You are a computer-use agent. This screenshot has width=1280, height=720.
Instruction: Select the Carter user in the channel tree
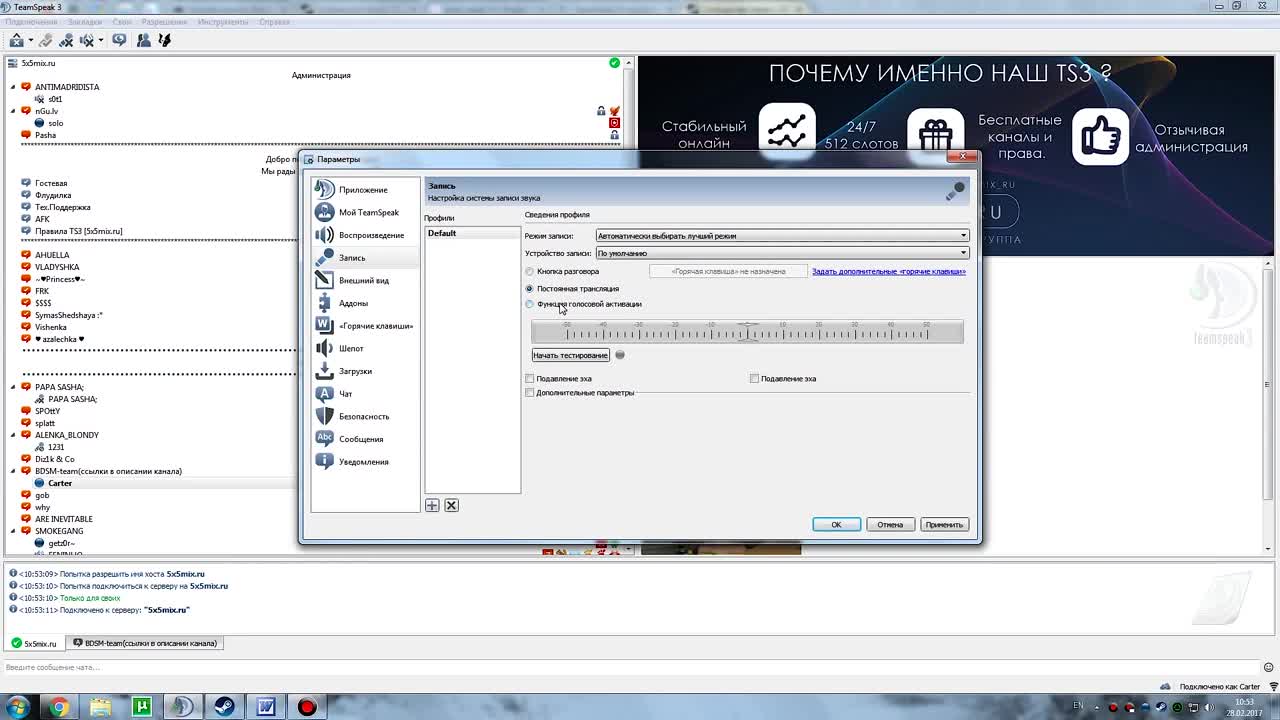(60, 483)
